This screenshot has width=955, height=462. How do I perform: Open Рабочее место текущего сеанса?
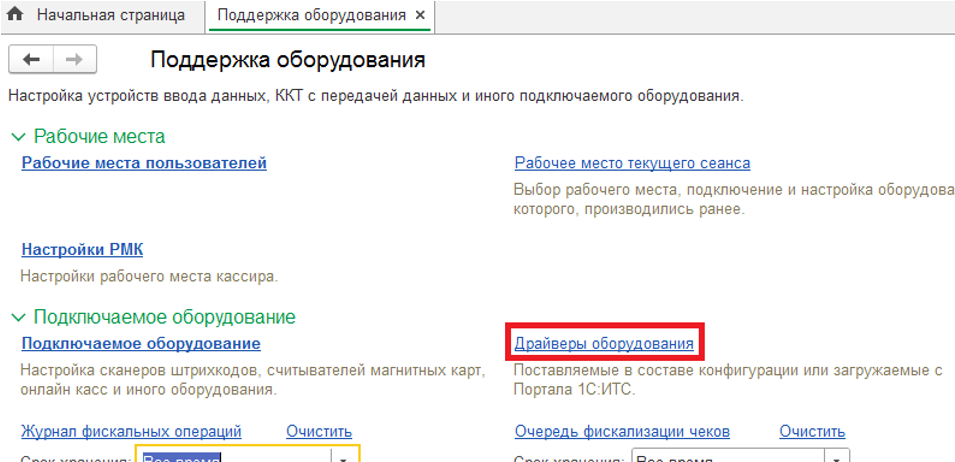632,163
